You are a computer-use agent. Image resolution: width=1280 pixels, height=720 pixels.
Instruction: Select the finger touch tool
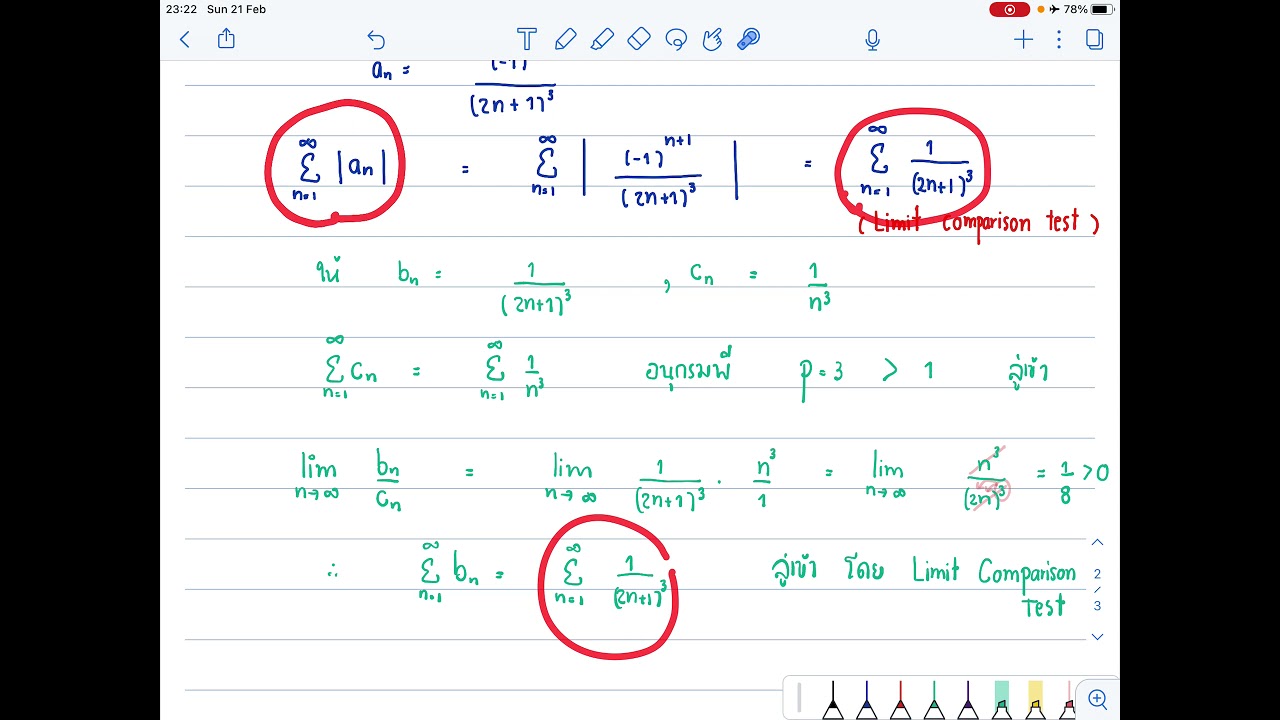(712, 39)
